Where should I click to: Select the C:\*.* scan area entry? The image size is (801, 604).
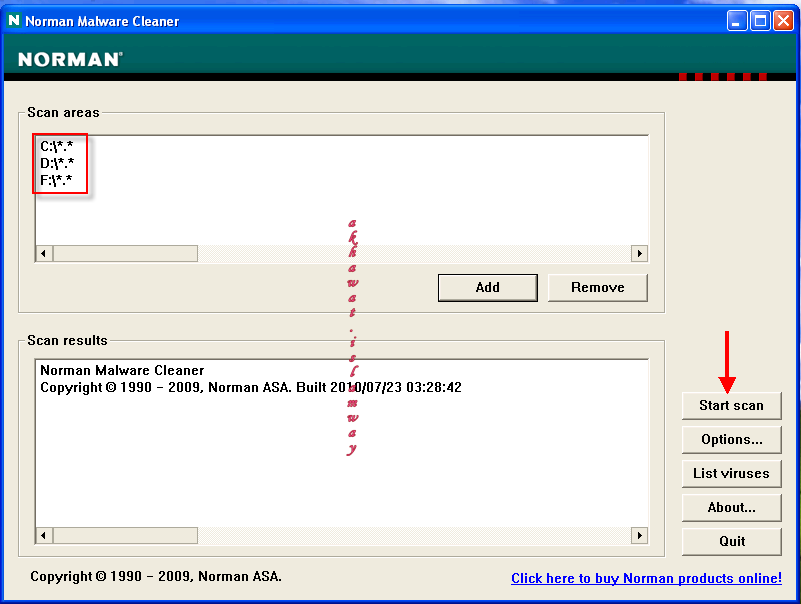(57, 147)
